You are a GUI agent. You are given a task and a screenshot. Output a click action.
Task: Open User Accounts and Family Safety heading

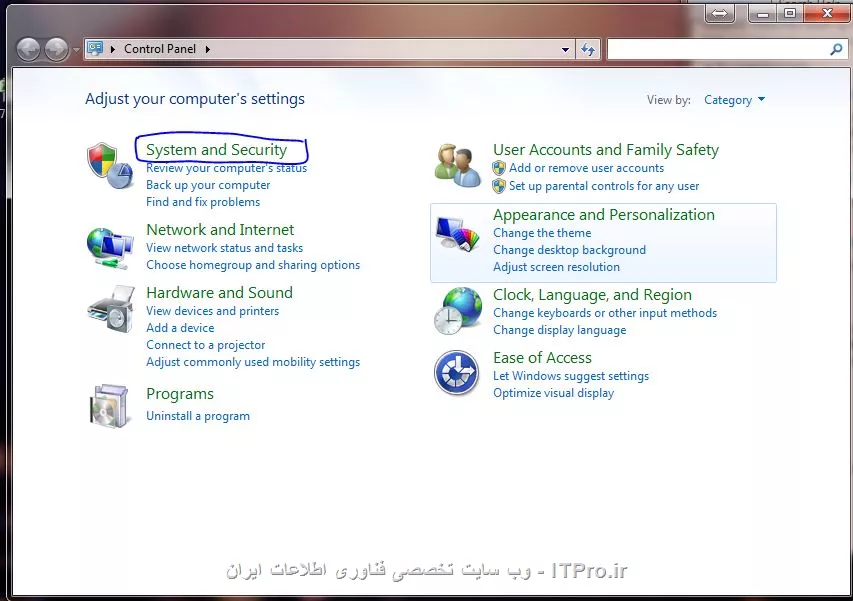pos(606,150)
